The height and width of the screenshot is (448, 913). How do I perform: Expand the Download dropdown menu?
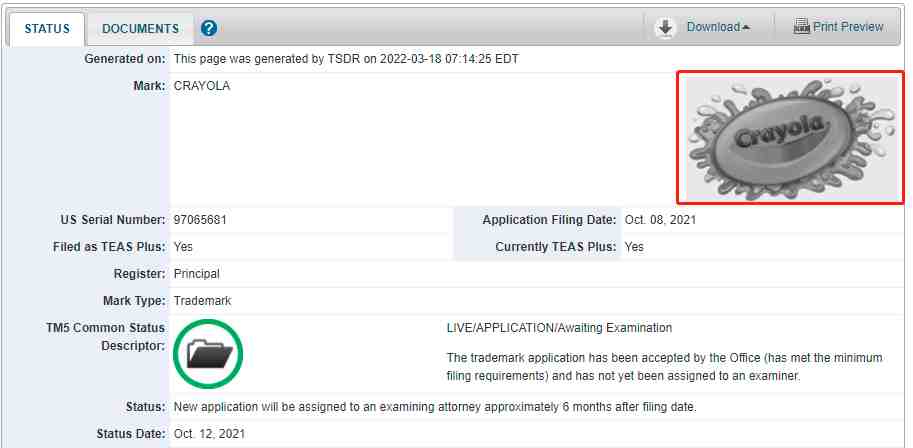[718, 27]
